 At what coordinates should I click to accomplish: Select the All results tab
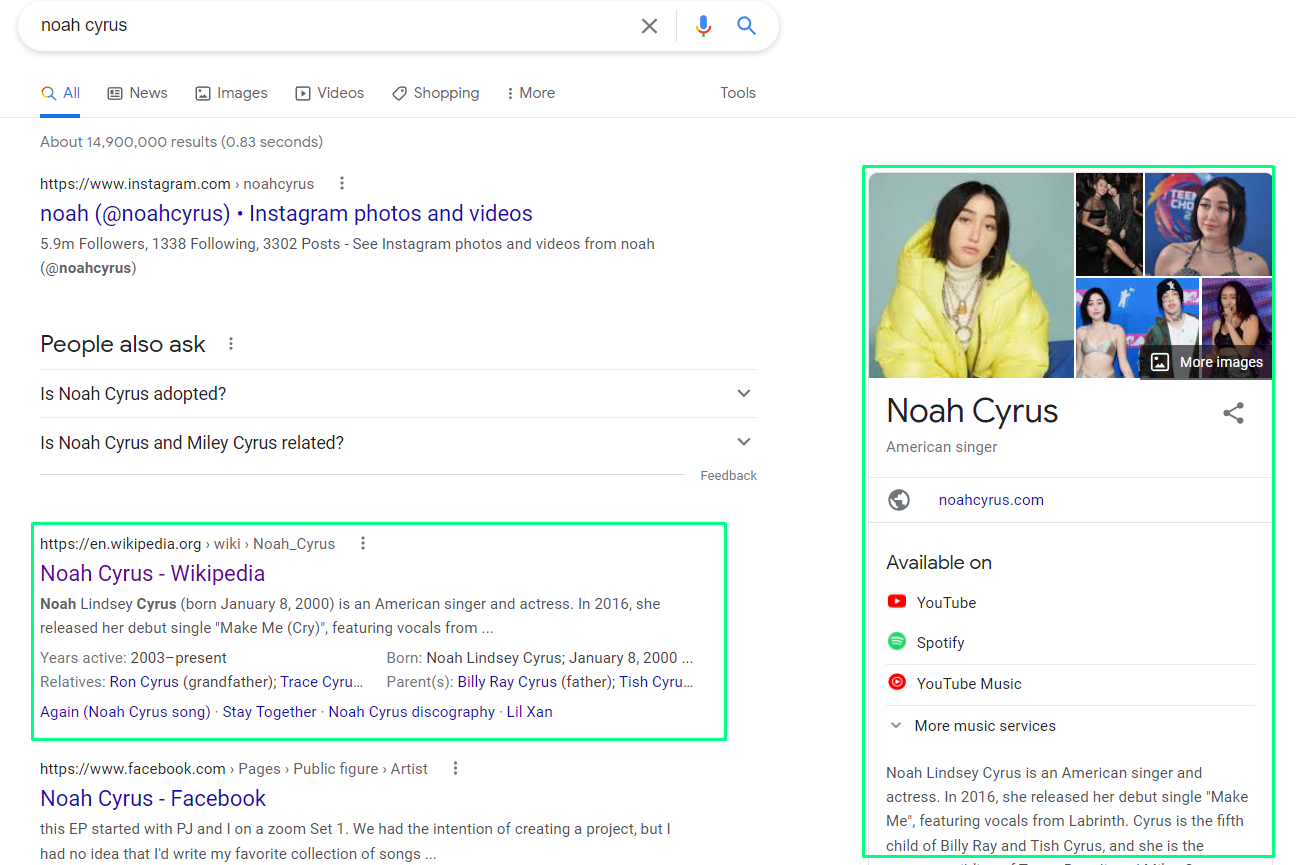tap(60, 93)
